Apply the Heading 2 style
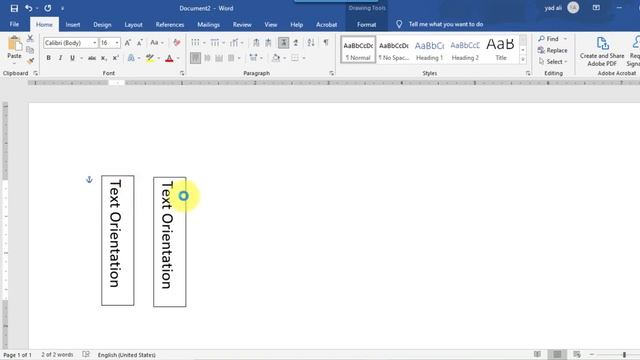Viewport: 640px width, 360px height. [464, 50]
